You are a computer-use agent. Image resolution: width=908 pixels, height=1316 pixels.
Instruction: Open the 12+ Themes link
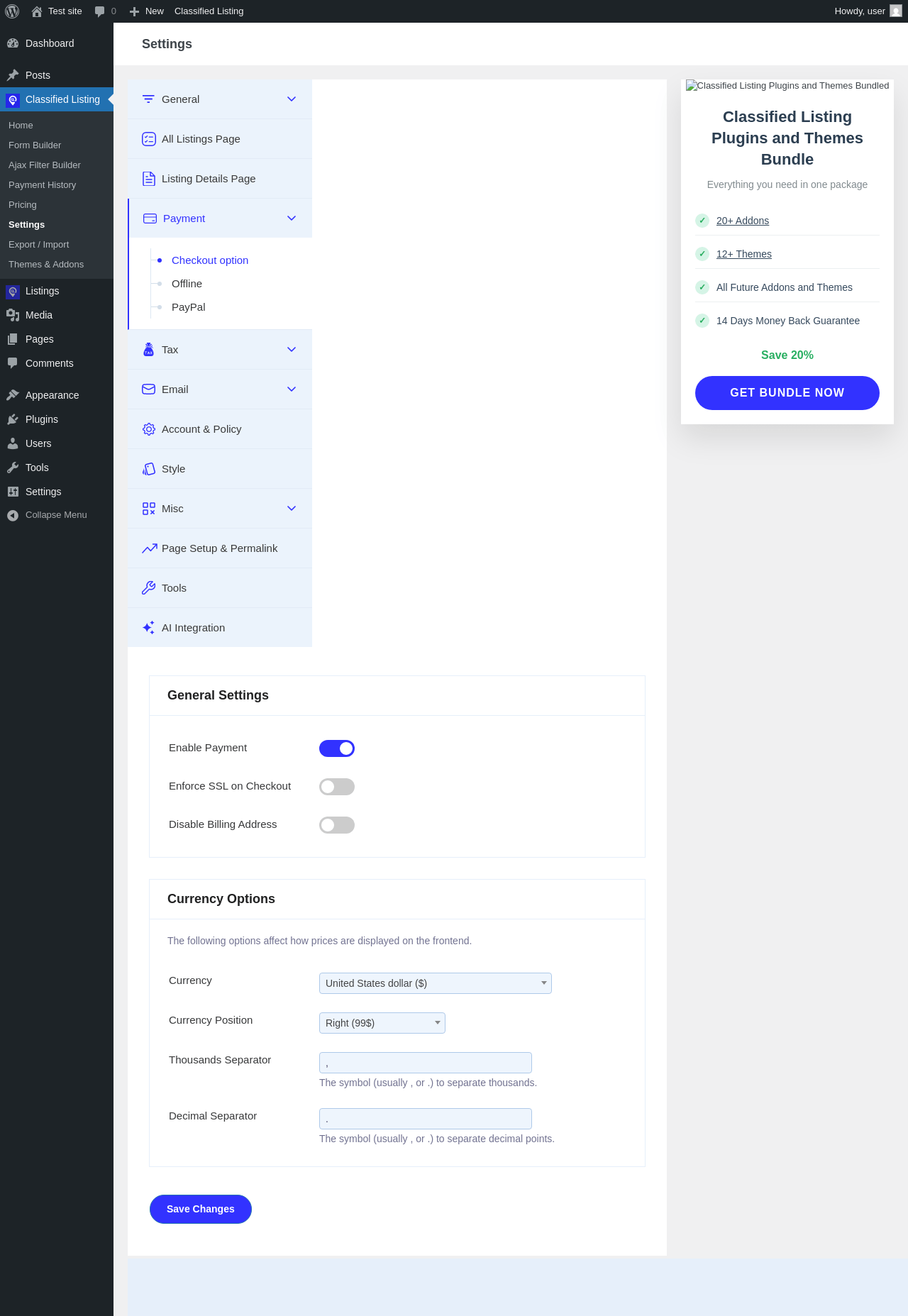coord(744,254)
